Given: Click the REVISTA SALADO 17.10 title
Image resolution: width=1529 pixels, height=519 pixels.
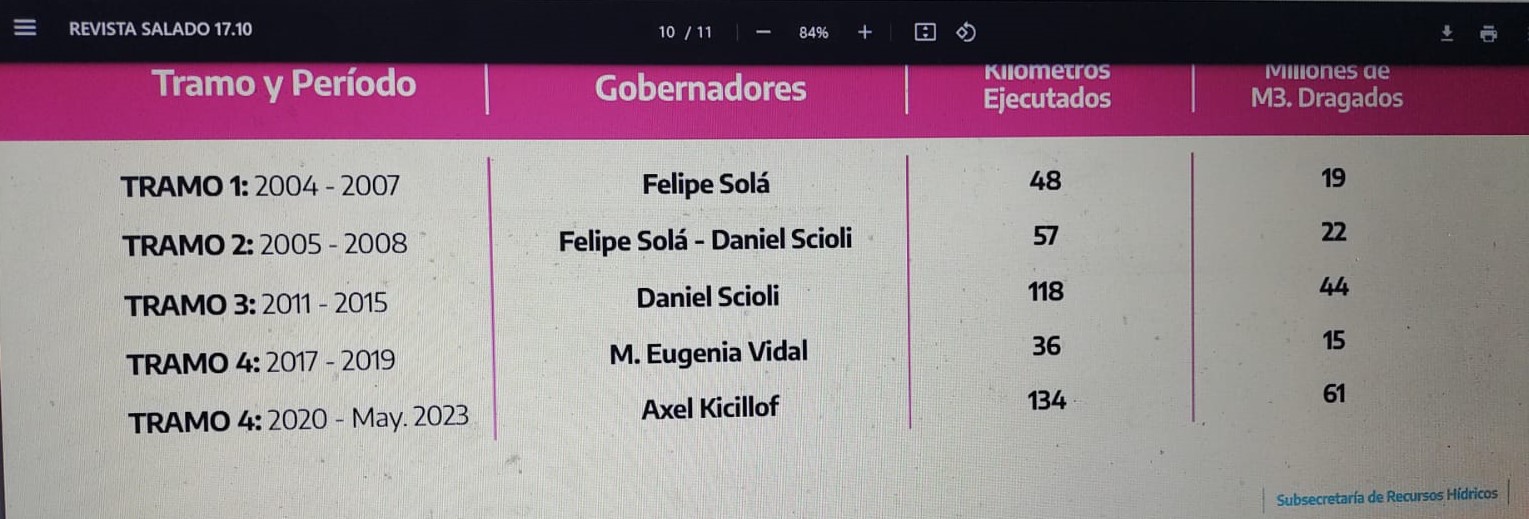Looking at the screenshot, I should tap(160, 29).
